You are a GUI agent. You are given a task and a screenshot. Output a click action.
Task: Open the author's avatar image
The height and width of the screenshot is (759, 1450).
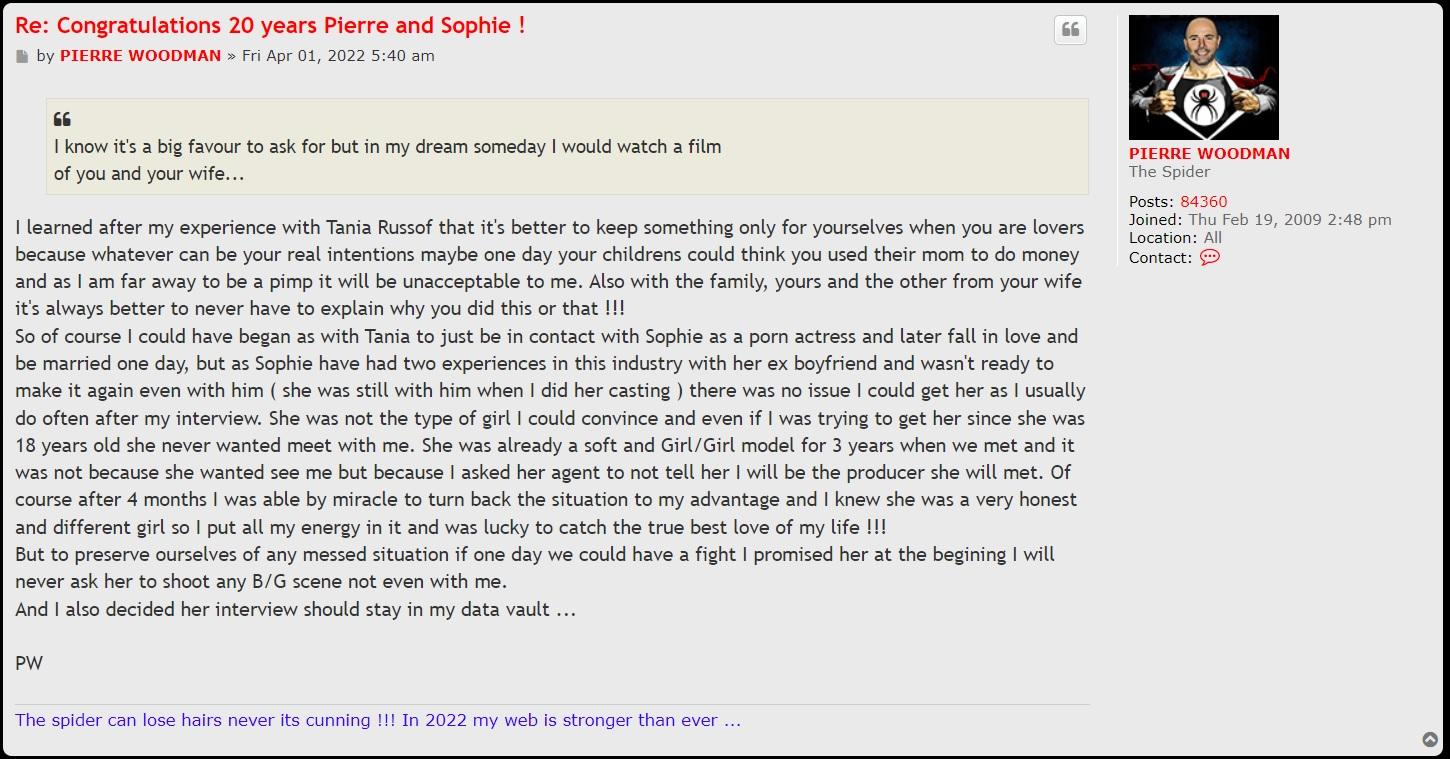(x=1203, y=77)
